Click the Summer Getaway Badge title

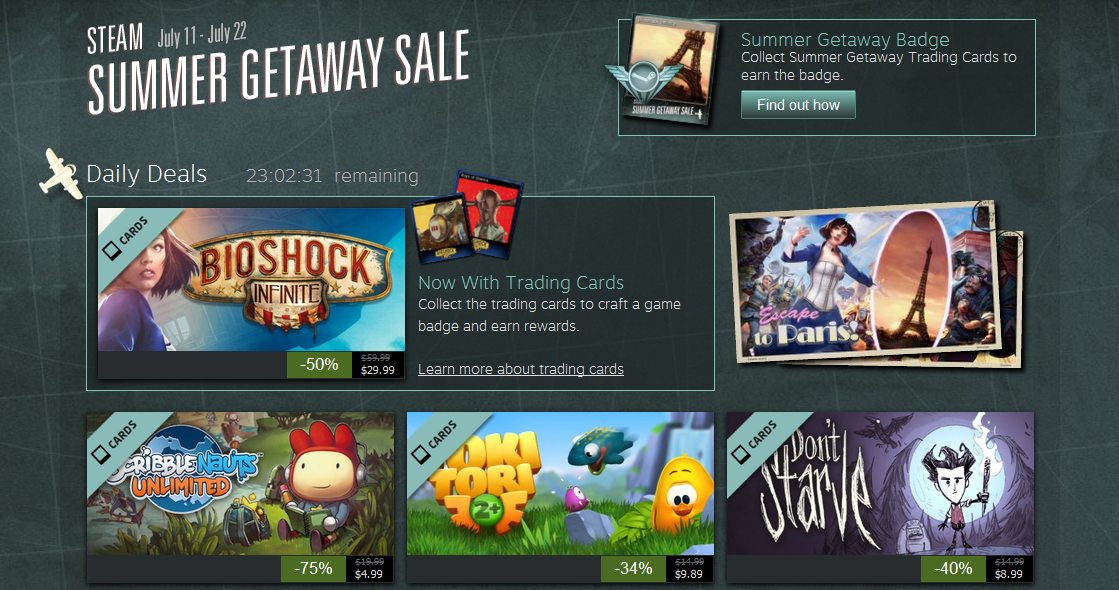[x=845, y=40]
